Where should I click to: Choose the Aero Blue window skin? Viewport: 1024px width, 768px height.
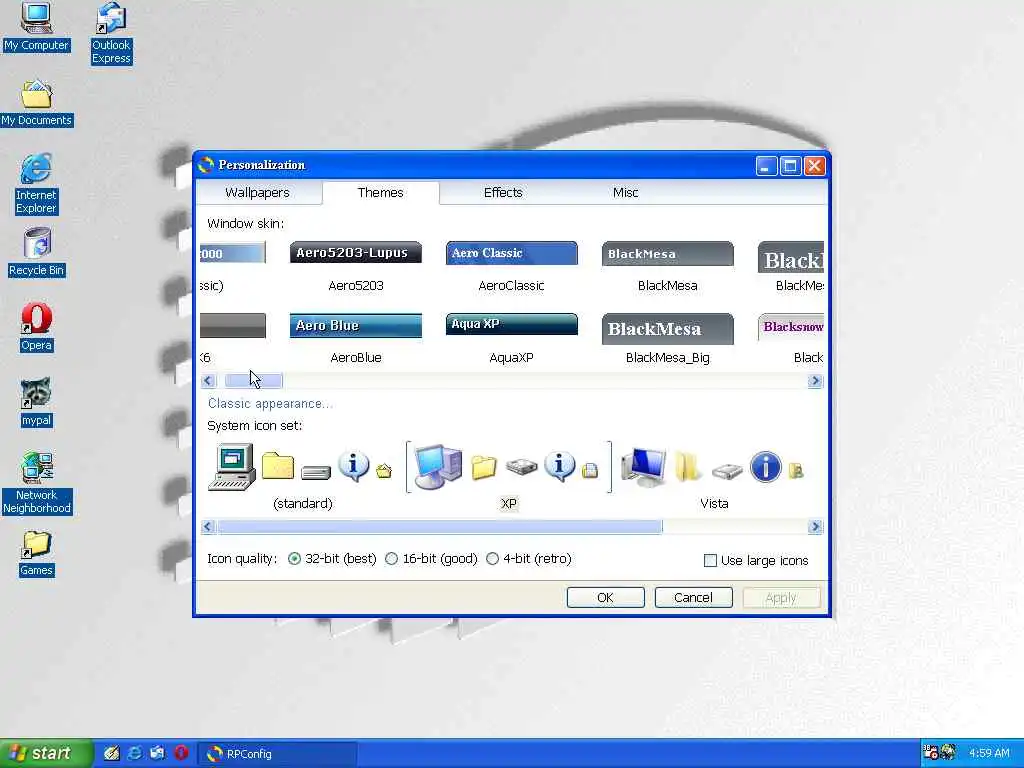pyautogui.click(x=356, y=338)
